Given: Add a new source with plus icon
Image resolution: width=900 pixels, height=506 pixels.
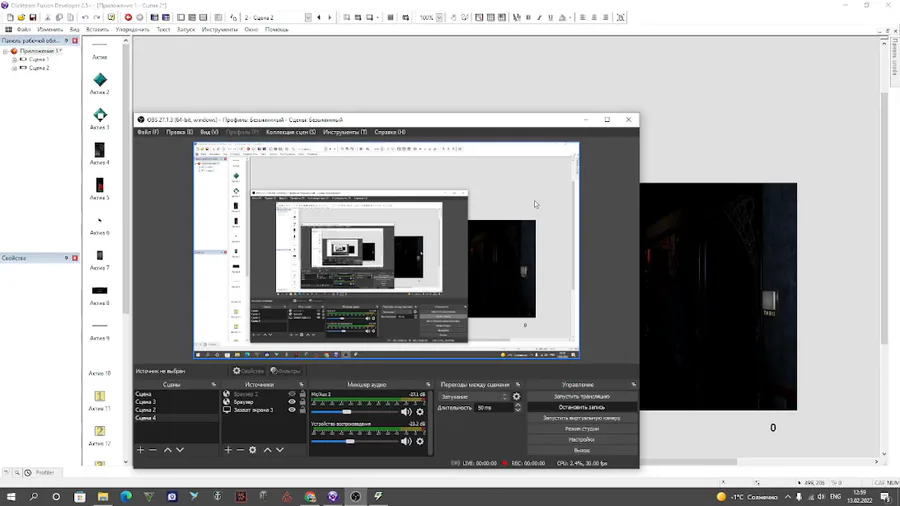Looking at the screenshot, I should 228,450.
